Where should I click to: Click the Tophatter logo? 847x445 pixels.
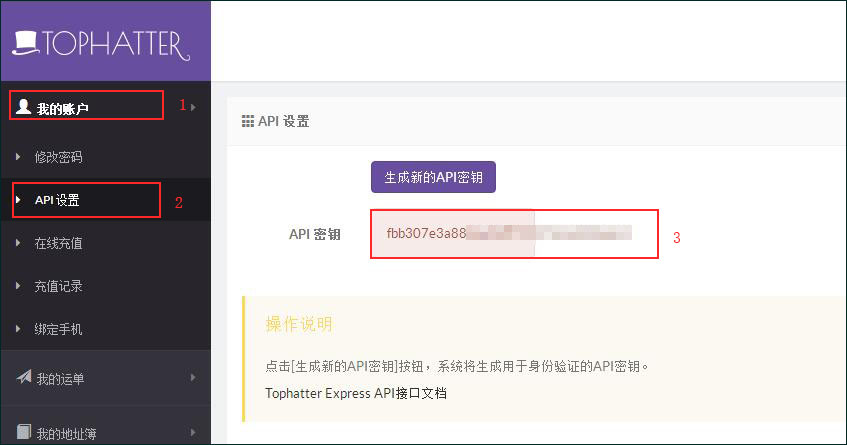coord(101,45)
